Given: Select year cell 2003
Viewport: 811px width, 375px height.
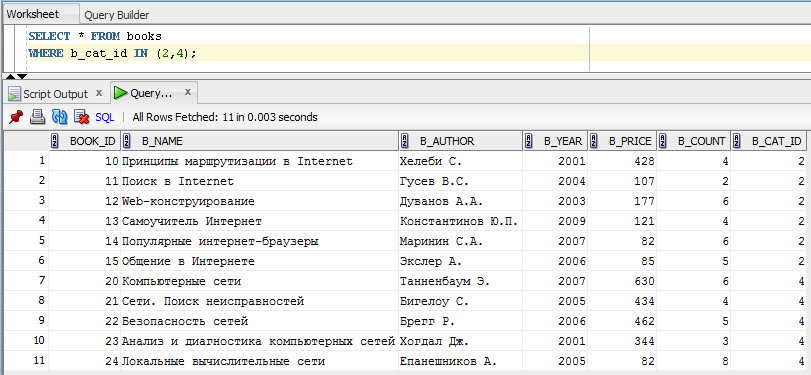Looking at the screenshot, I should click(x=555, y=201).
